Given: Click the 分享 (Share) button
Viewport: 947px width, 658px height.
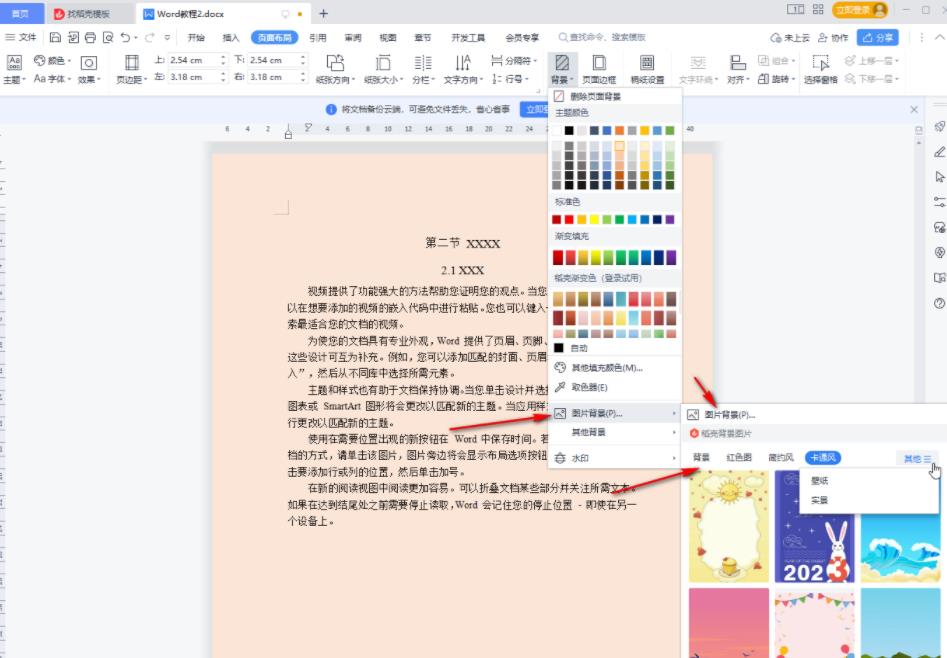Looking at the screenshot, I should [878, 37].
